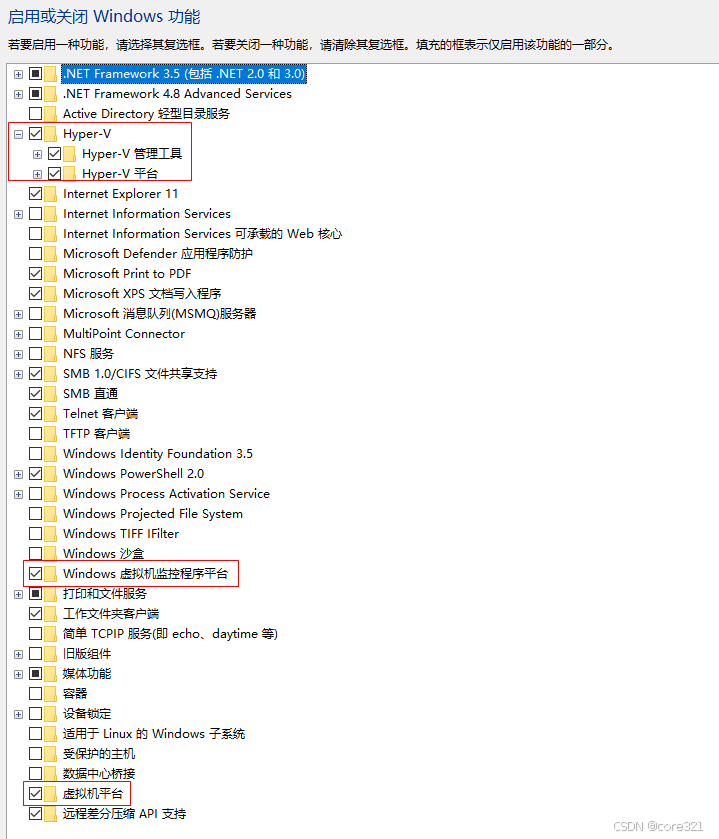This screenshot has width=719, height=839.
Task: Check Windows Projected File System checkbox
Action: coord(35,514)
